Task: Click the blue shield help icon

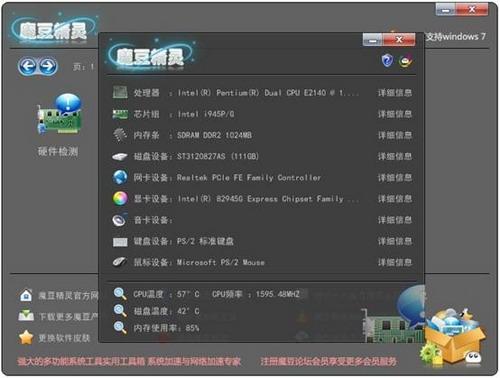Action: click(387, 61)
